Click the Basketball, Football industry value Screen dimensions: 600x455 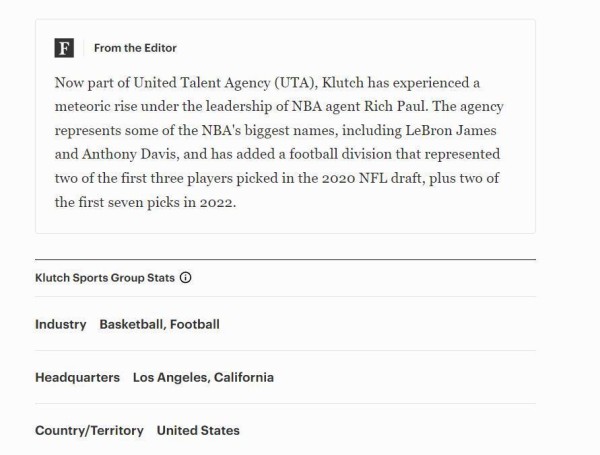pos(159,324)
